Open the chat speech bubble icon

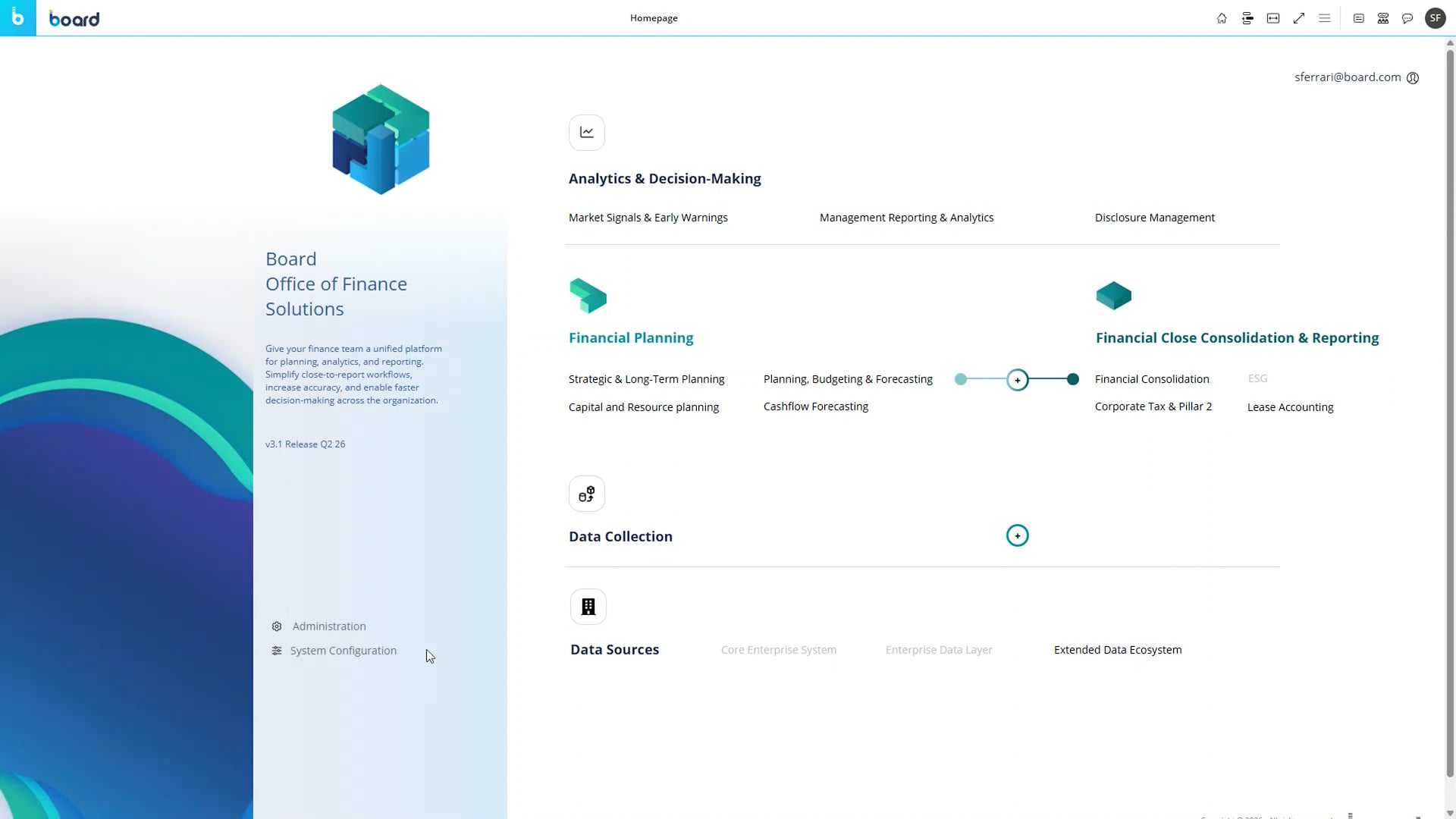(x=1407, y=18)
